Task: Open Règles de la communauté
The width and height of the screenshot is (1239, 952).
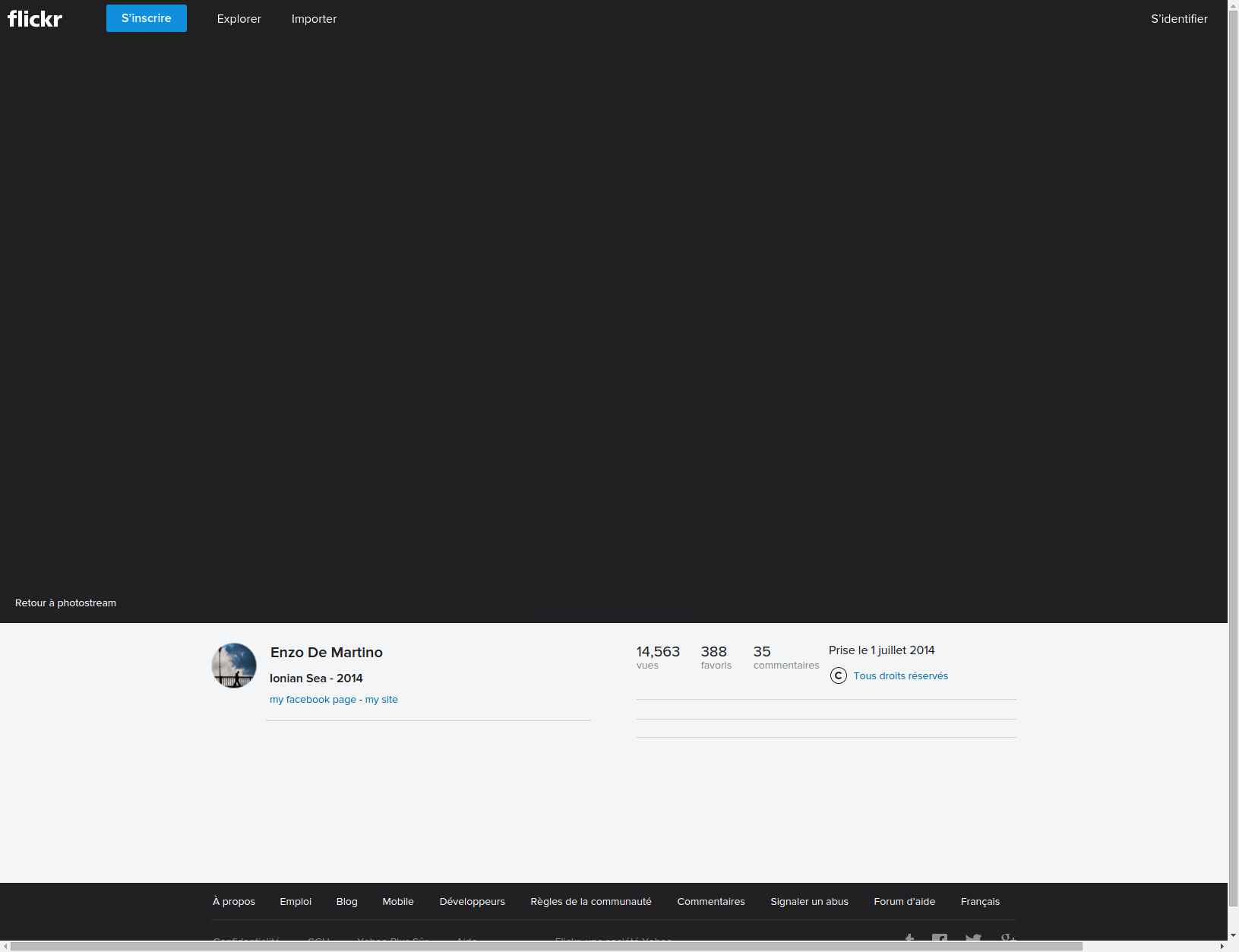Action: [590, 902]
